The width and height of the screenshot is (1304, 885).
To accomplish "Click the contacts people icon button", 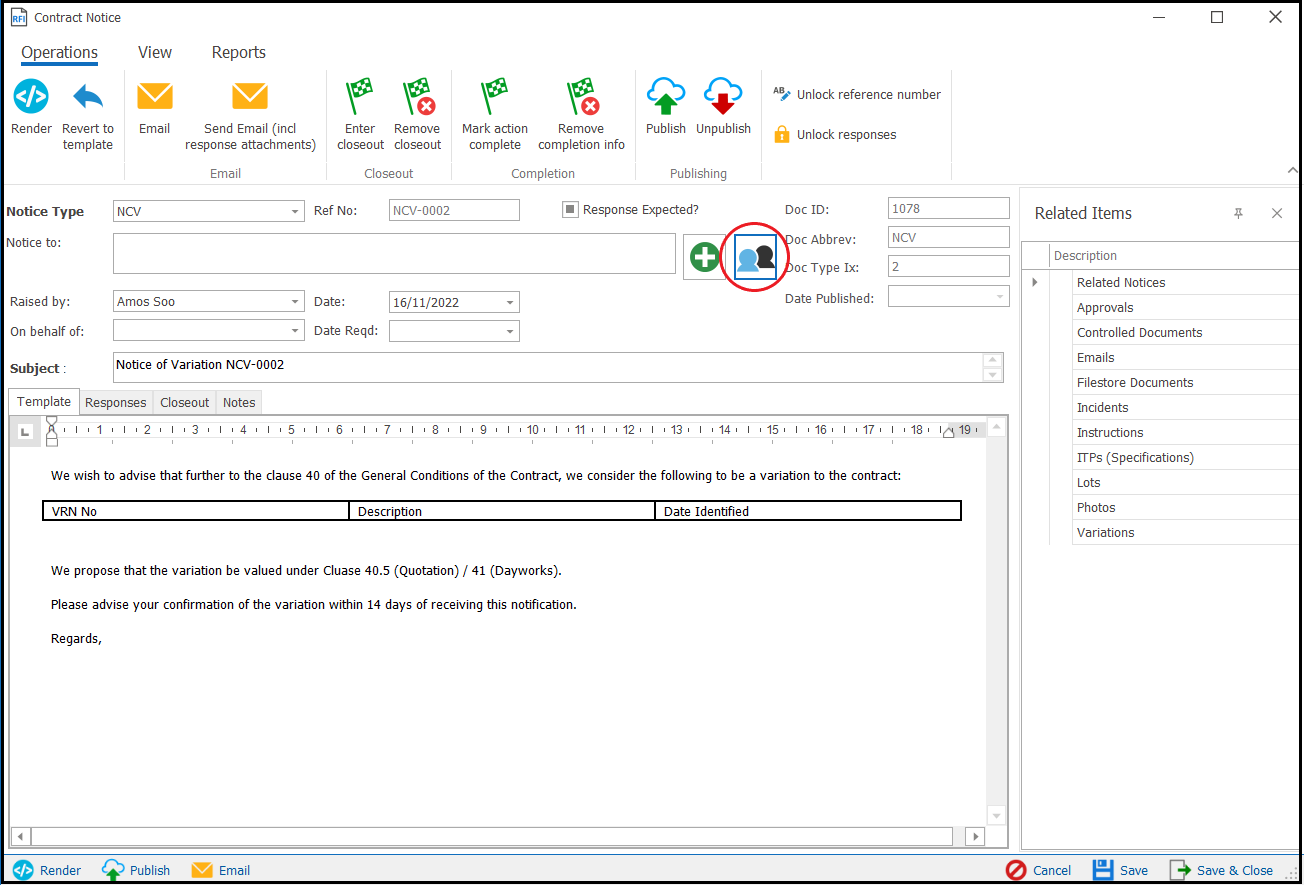I will (x=755, y=257).
